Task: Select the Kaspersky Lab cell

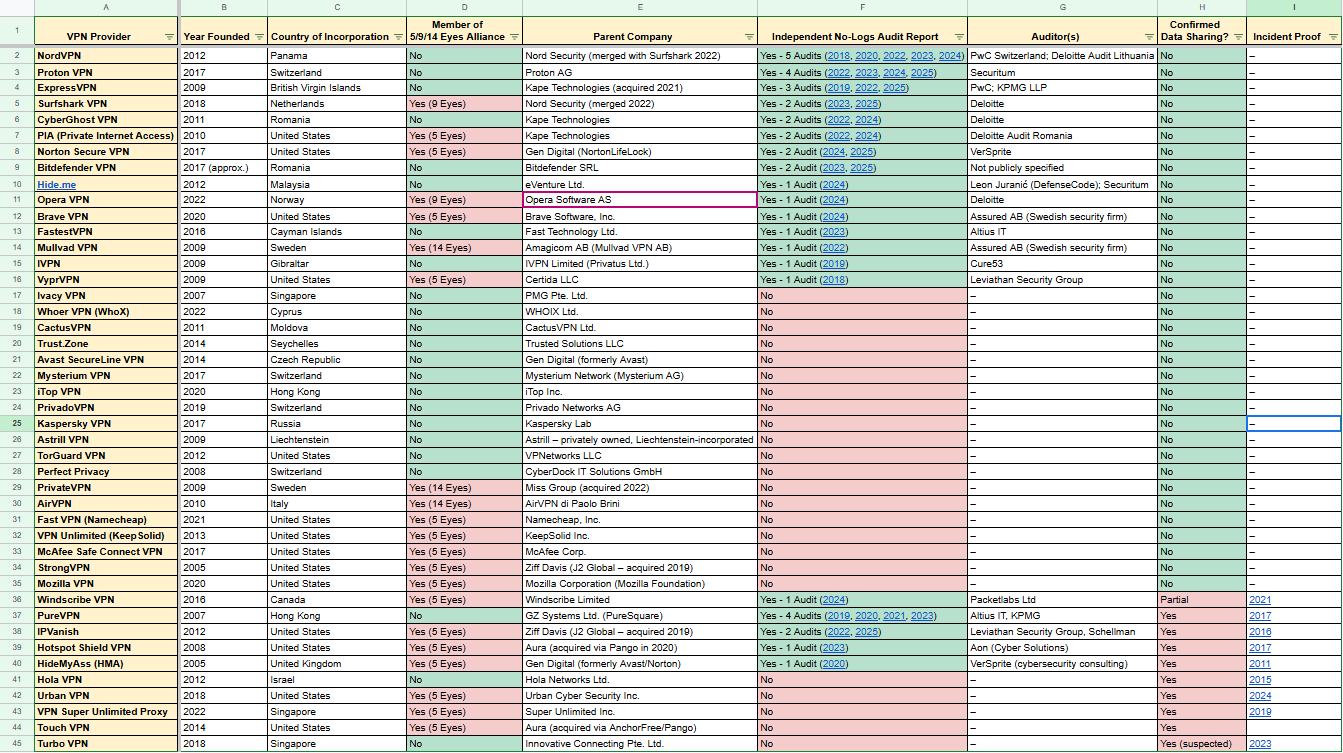Action: [639, 424]
